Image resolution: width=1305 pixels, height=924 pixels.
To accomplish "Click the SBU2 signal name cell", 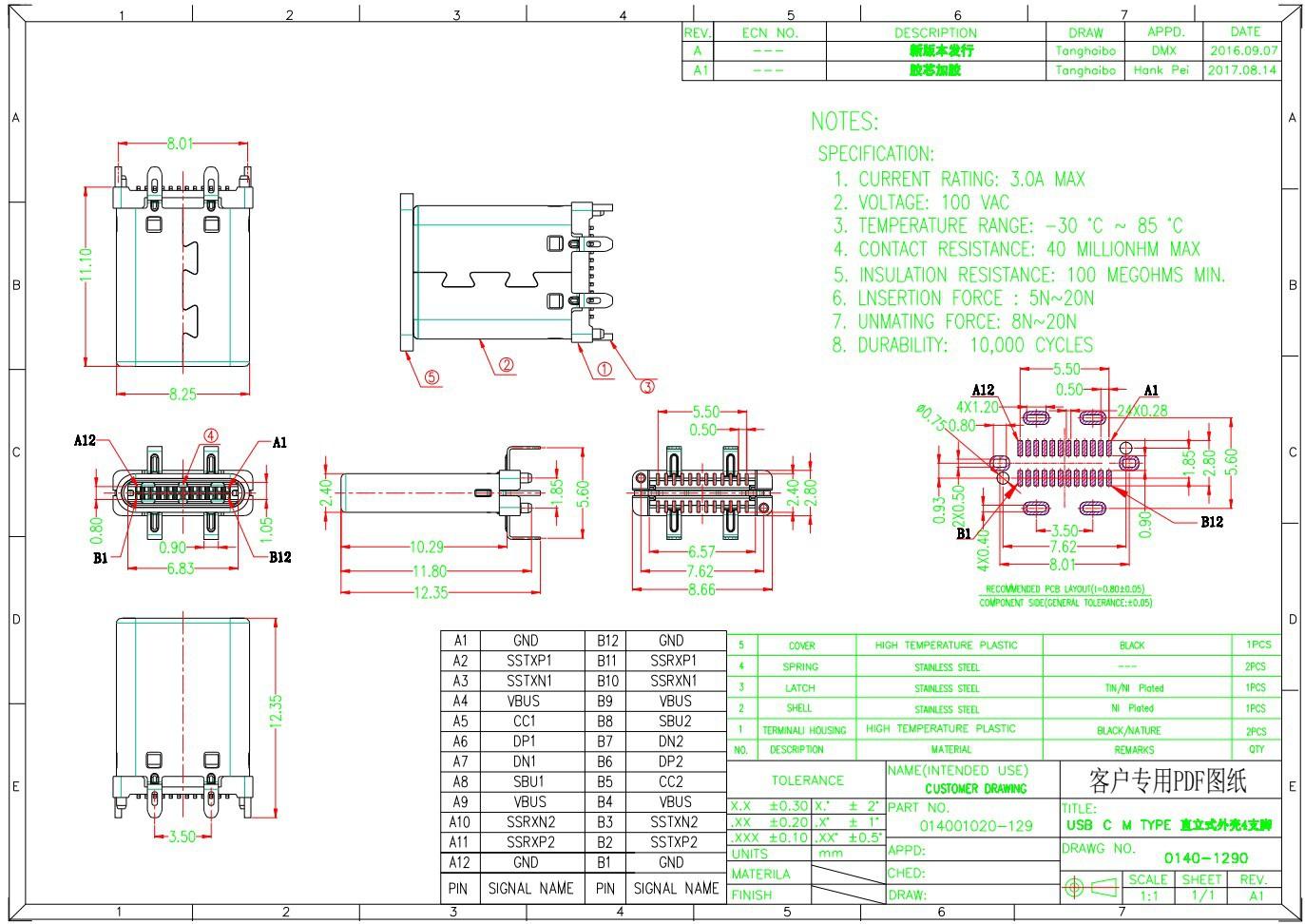I will point(674,722).
